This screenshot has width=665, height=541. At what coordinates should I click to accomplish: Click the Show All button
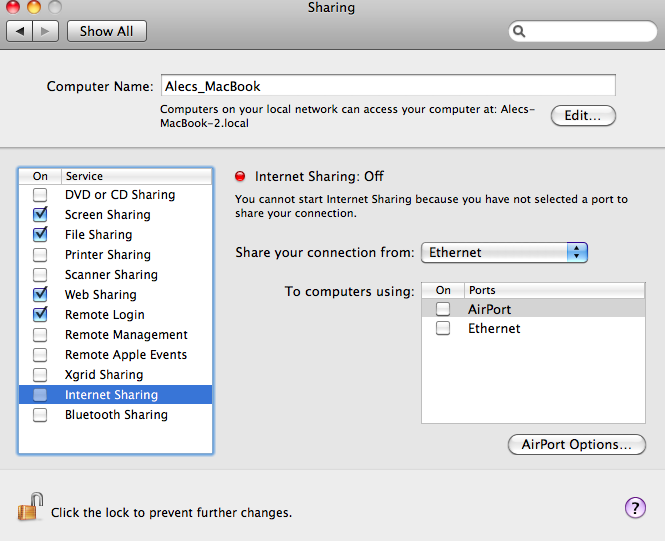[107, 31]
